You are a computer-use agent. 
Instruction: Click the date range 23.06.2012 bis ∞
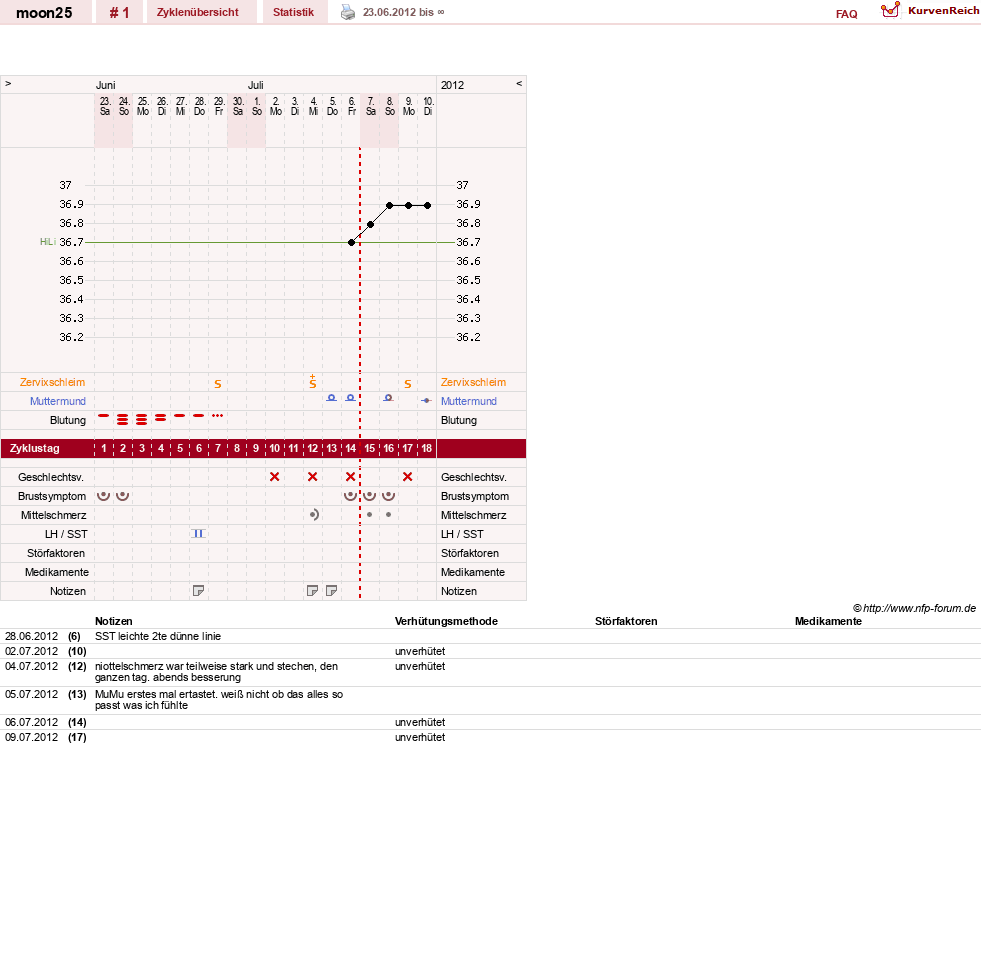coord(404,12)
